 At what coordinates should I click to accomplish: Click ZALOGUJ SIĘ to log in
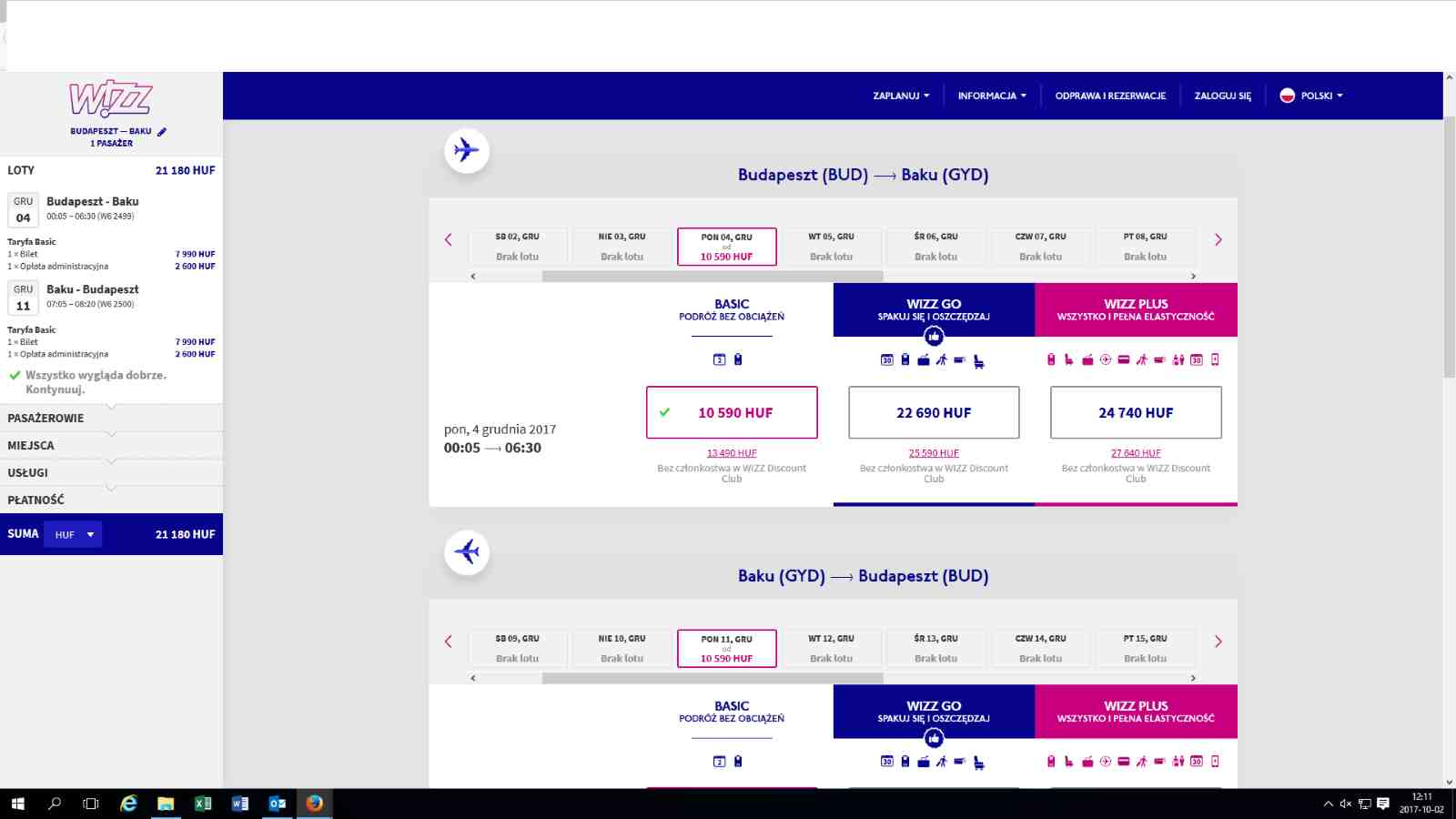click(x=1223, y=96)
